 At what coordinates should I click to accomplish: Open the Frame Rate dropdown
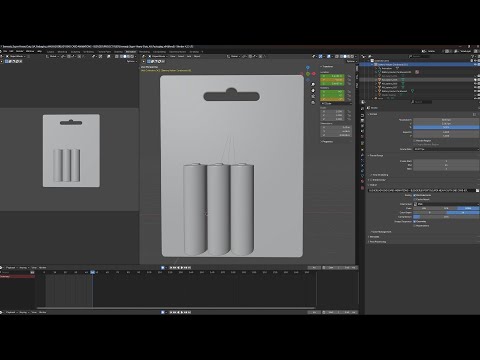[446, 149]
